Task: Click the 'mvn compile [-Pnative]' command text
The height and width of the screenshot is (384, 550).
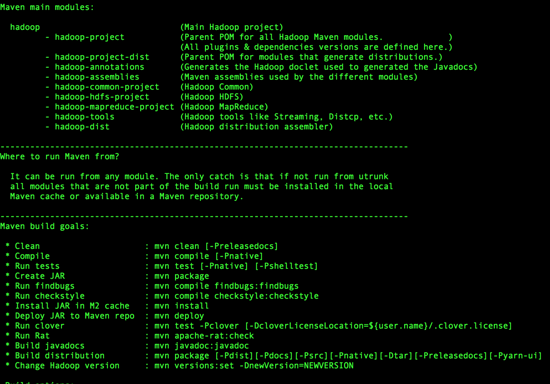Action: point(209,256)
